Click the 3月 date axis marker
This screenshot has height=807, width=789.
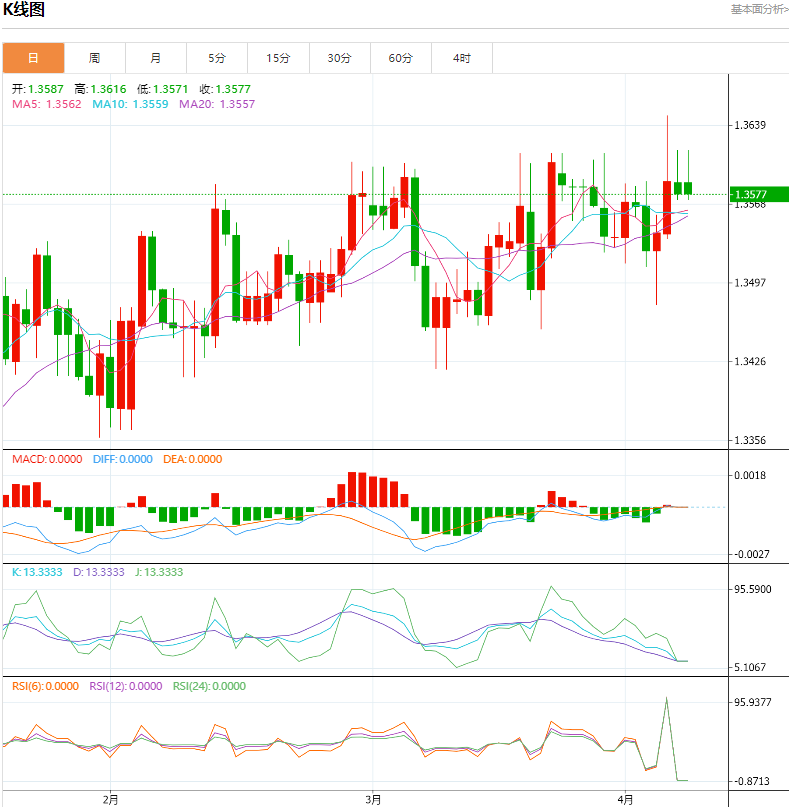pos(373,799)
